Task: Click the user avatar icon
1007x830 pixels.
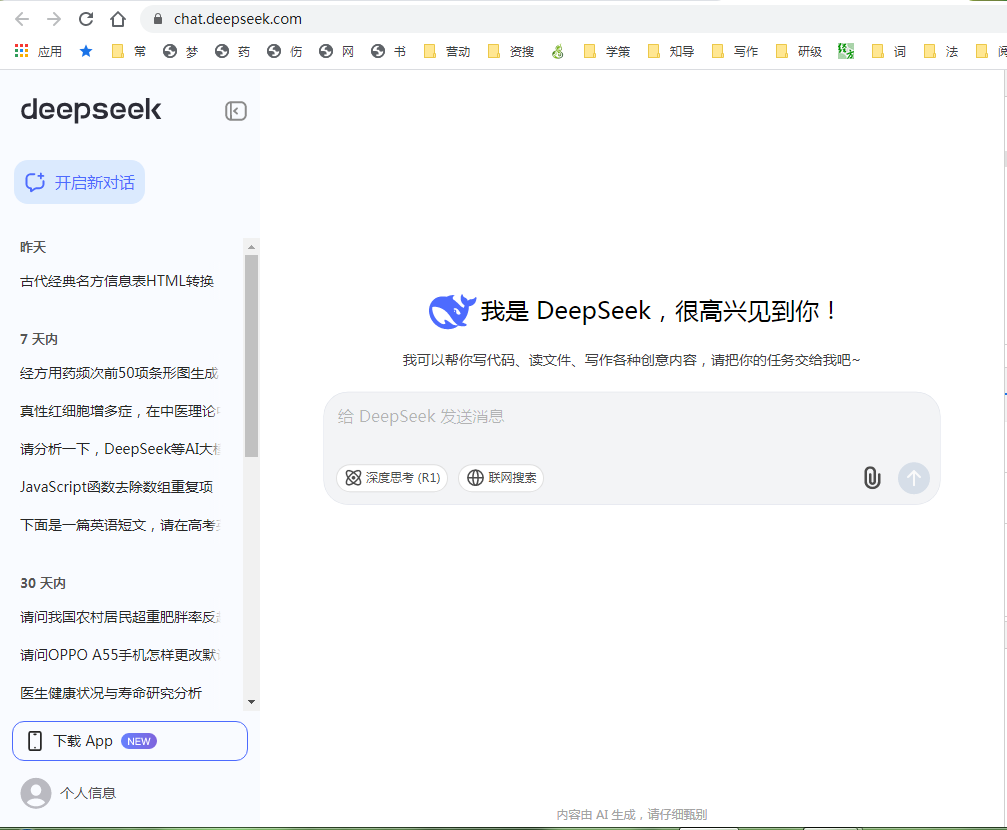Action: (36, 793)
